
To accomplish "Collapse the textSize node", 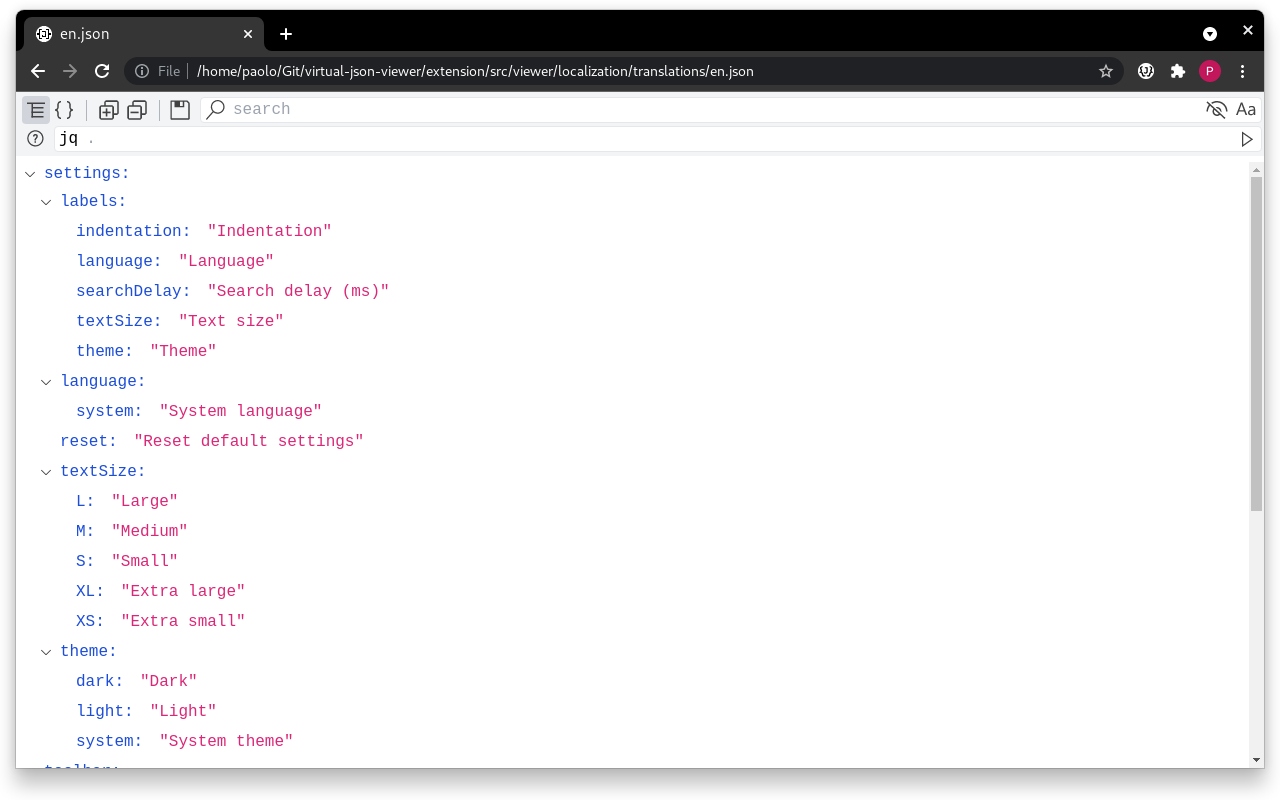I will (46, 471).
